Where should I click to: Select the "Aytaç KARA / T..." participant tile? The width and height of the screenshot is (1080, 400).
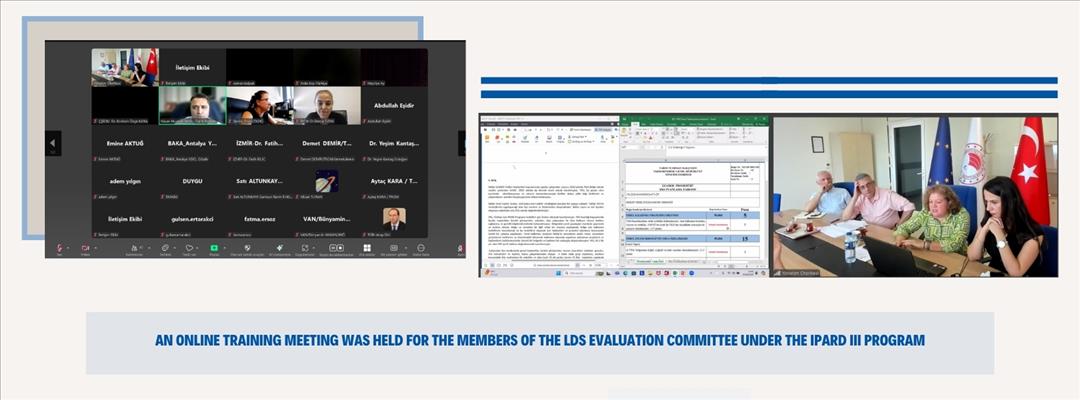[395, 182]
